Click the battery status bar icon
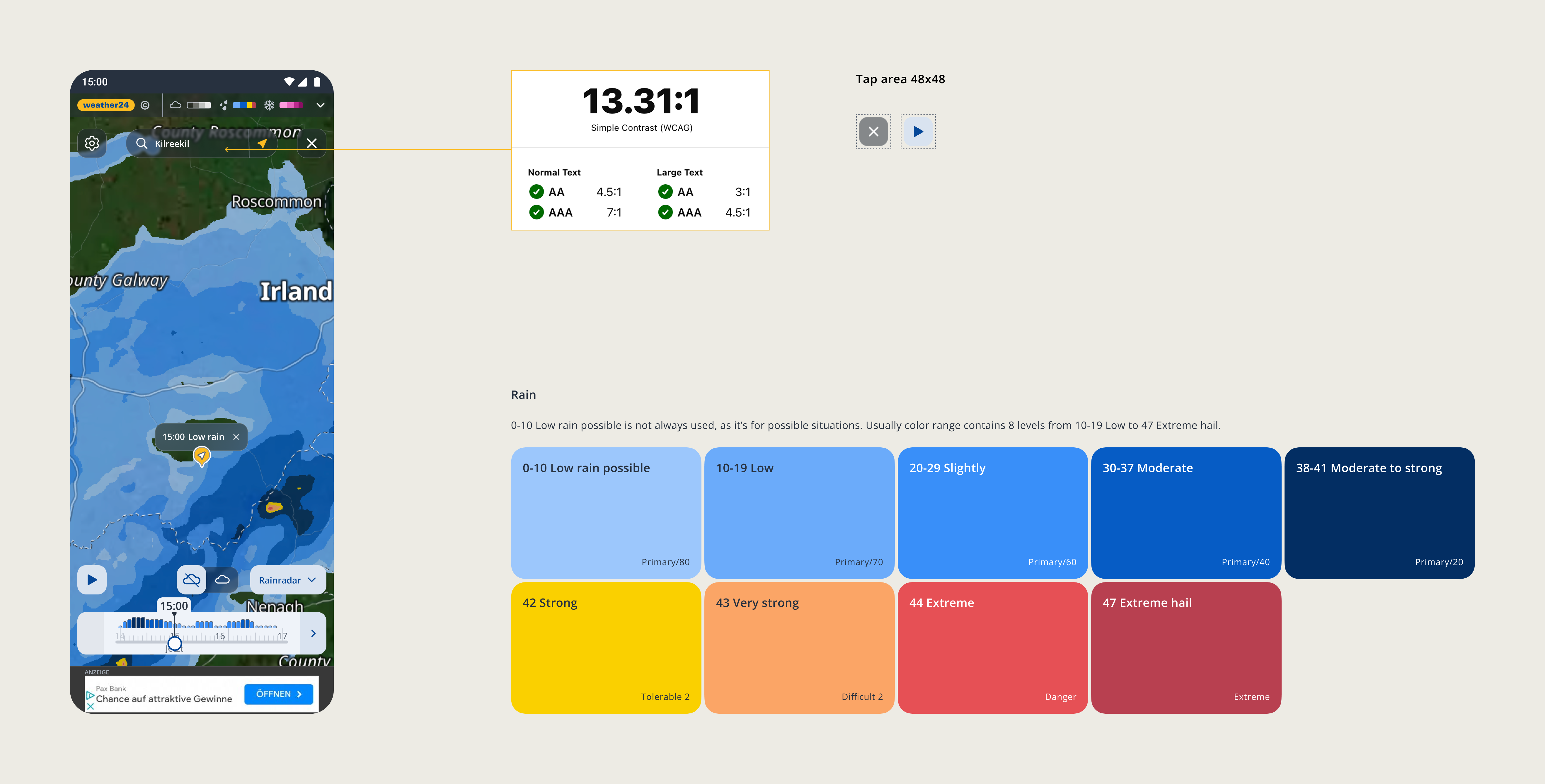1545x784 pixels. pos(317,81)
